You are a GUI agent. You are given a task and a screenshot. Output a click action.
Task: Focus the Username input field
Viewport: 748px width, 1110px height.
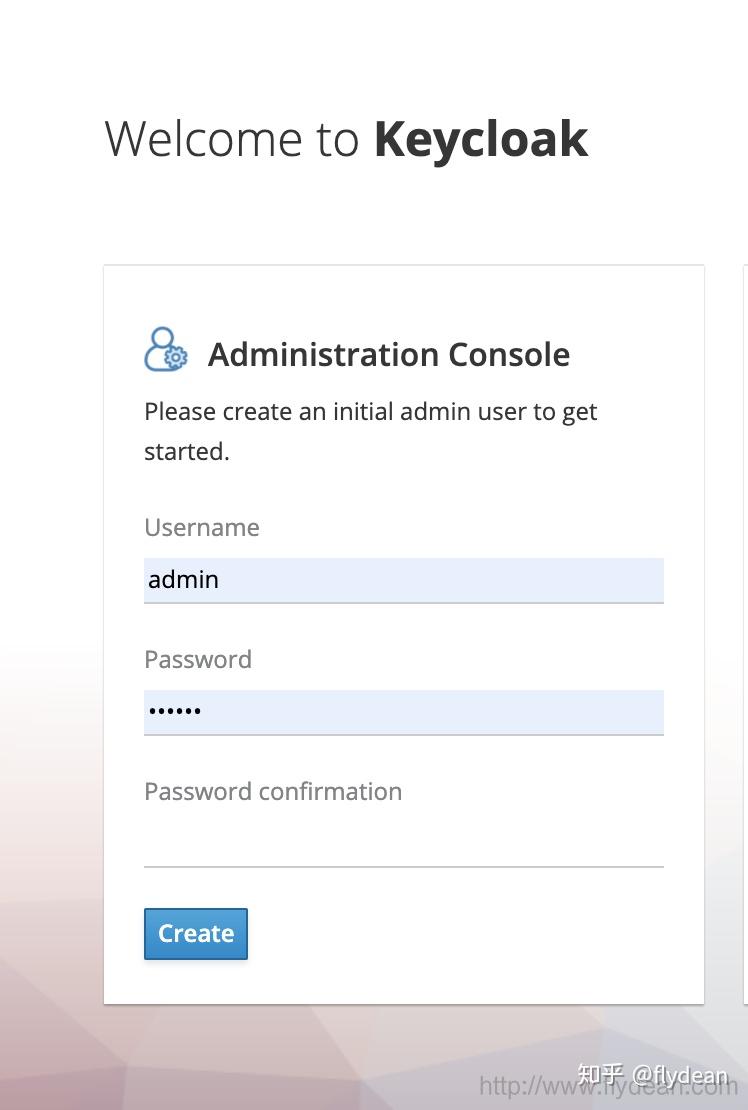(x=403, y=580)
